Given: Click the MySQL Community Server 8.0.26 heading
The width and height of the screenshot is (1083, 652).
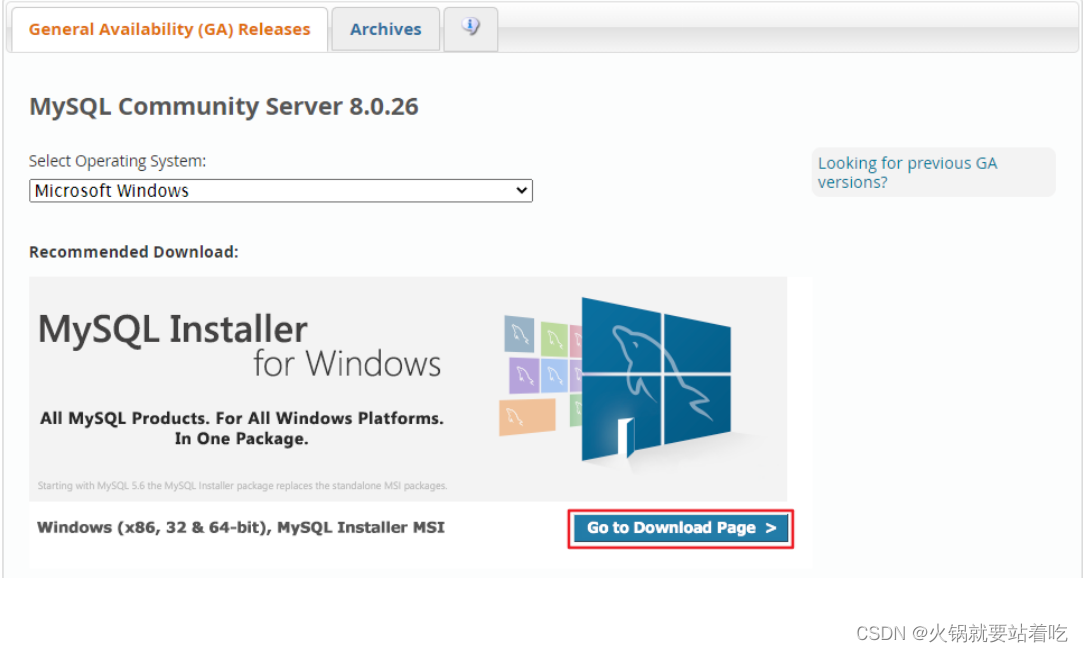Looking at the screenshot, I should coord(224,106).
